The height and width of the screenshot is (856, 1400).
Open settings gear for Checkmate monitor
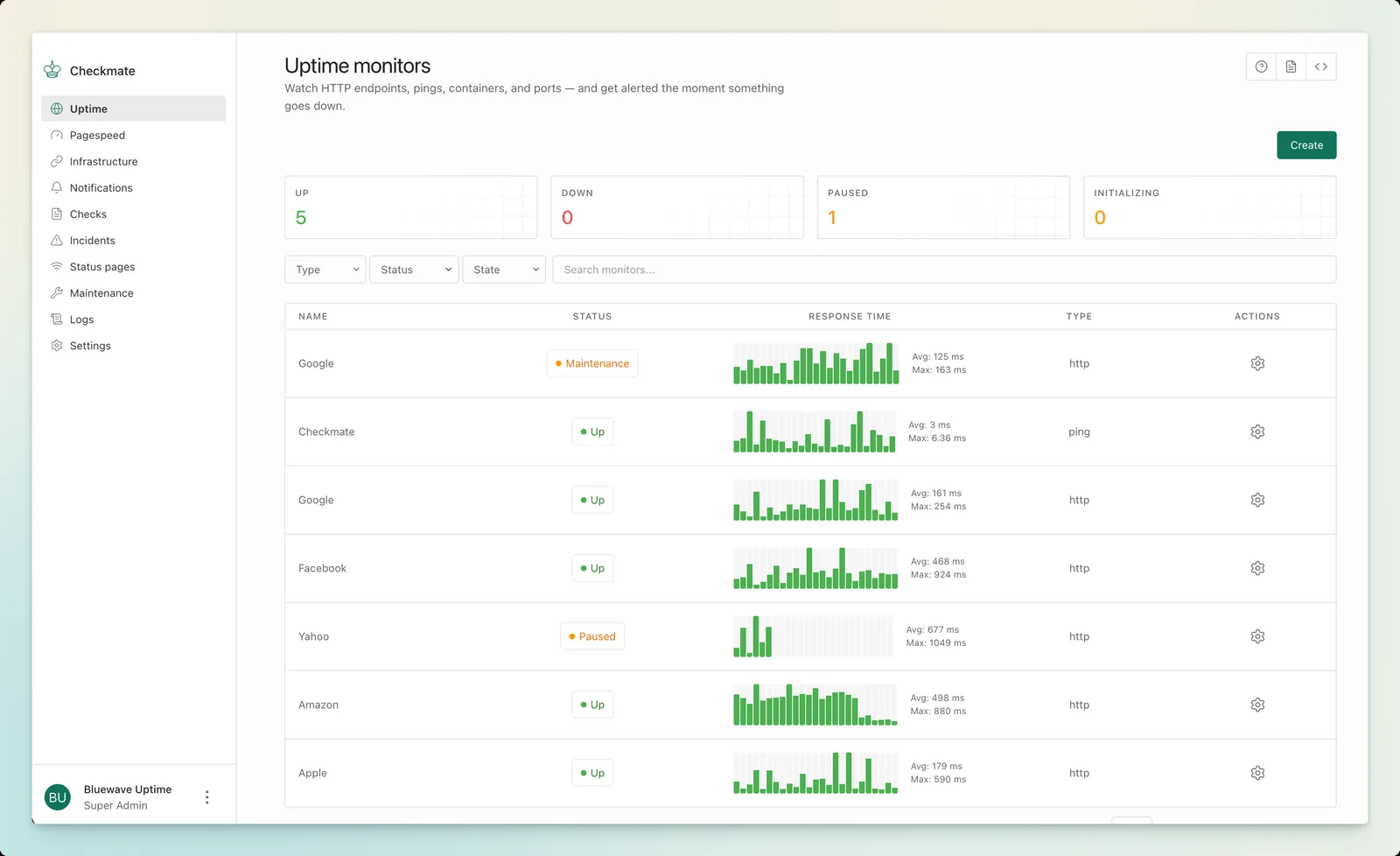[x=1257, y=432]
